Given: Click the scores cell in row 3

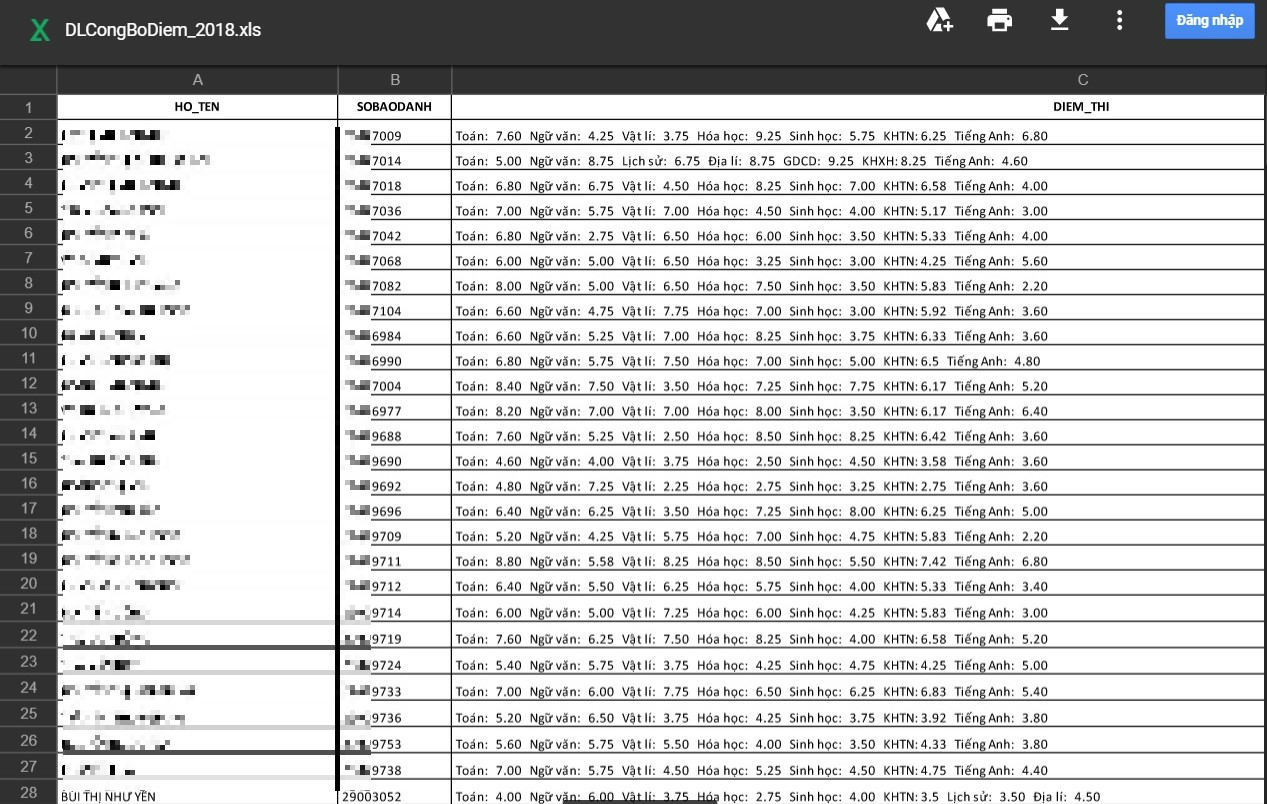Looking at the screenshot, I should click(x=741, y=161).
